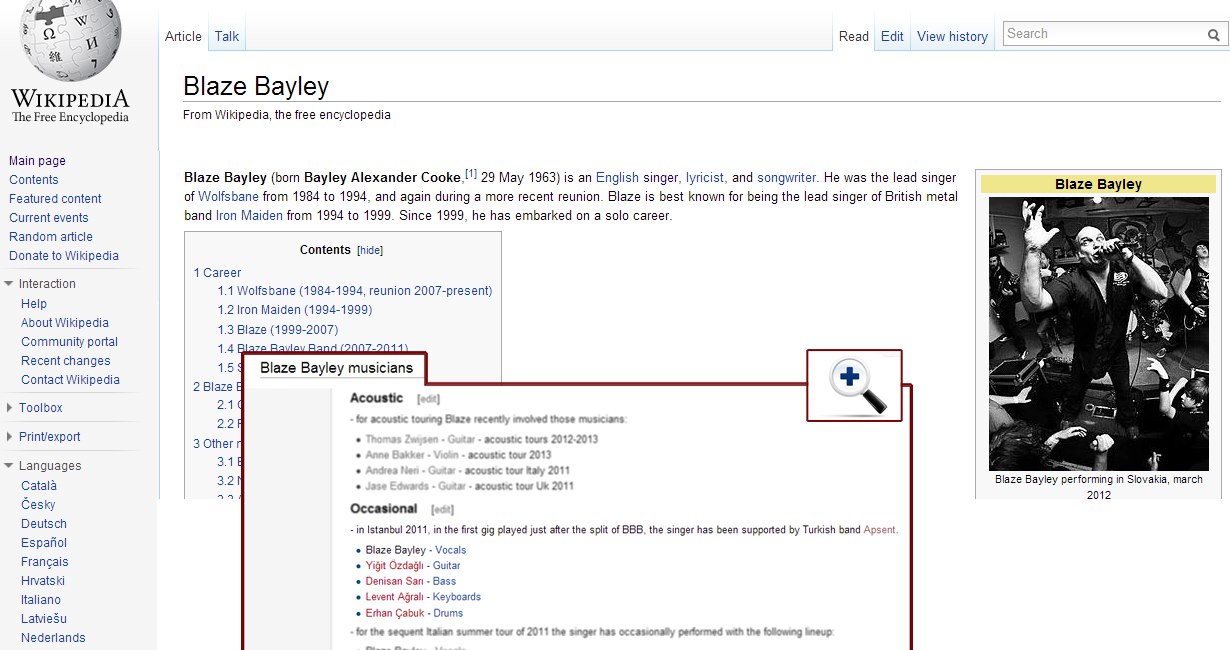1230x650 pixels.
Task: Open Donate to Wikipedia link
Action: point(64,256)
